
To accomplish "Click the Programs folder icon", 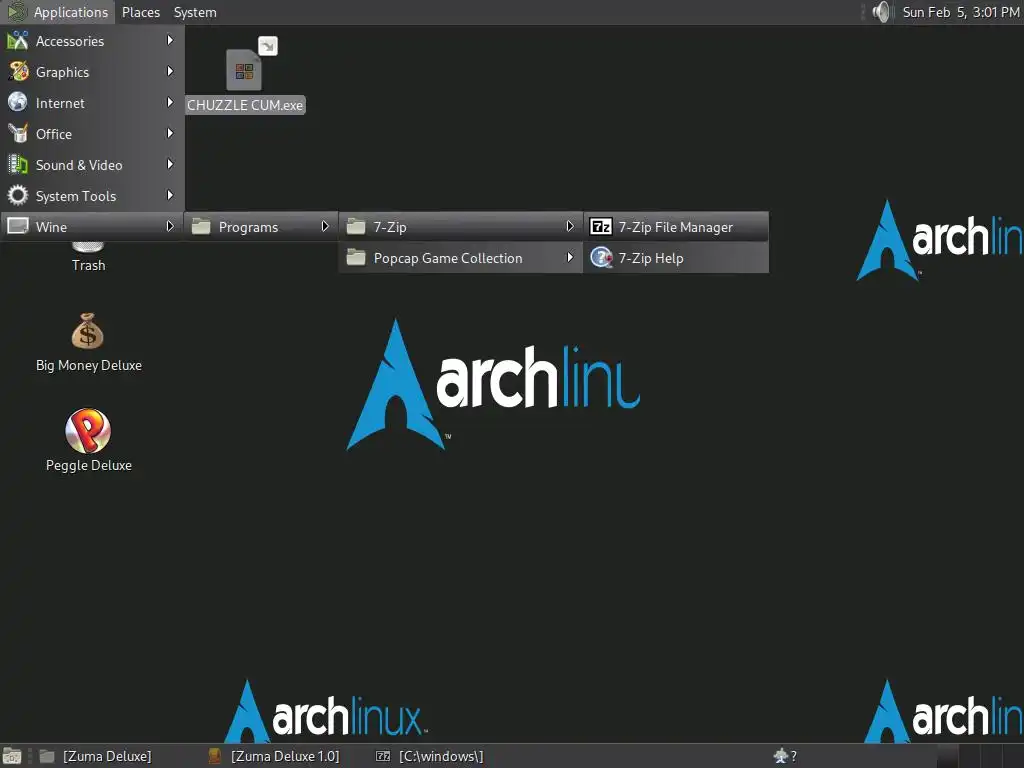I will (201, 227).
